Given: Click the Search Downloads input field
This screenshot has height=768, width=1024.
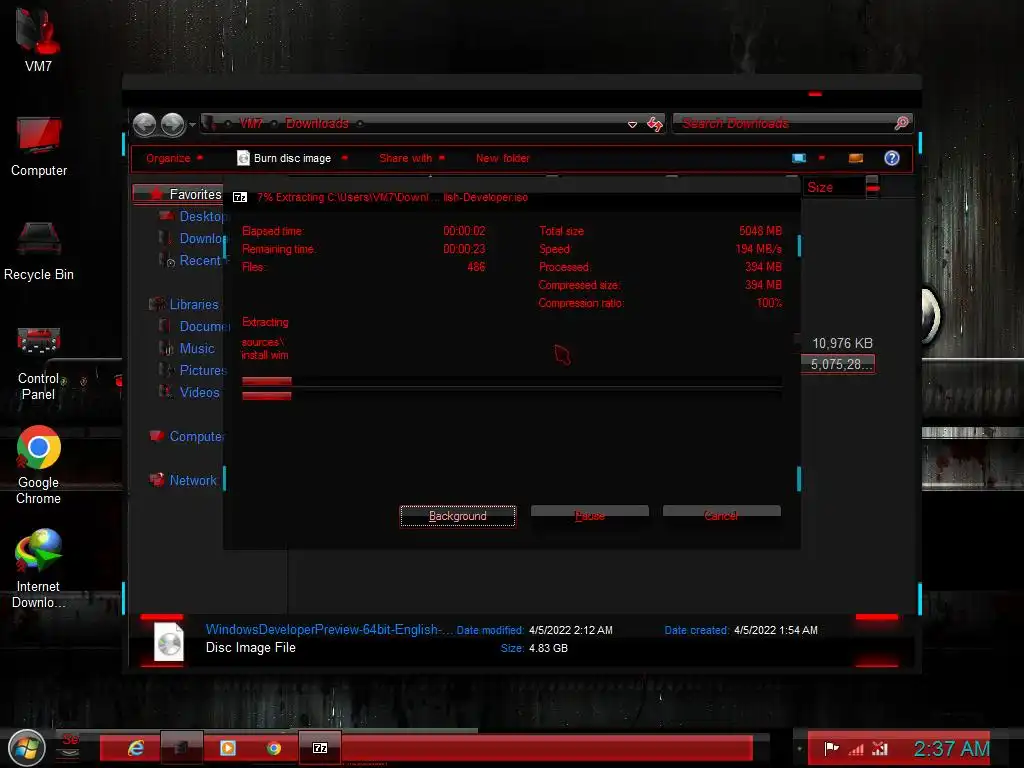Looking at the screenshot, I should tap(784, 123).
